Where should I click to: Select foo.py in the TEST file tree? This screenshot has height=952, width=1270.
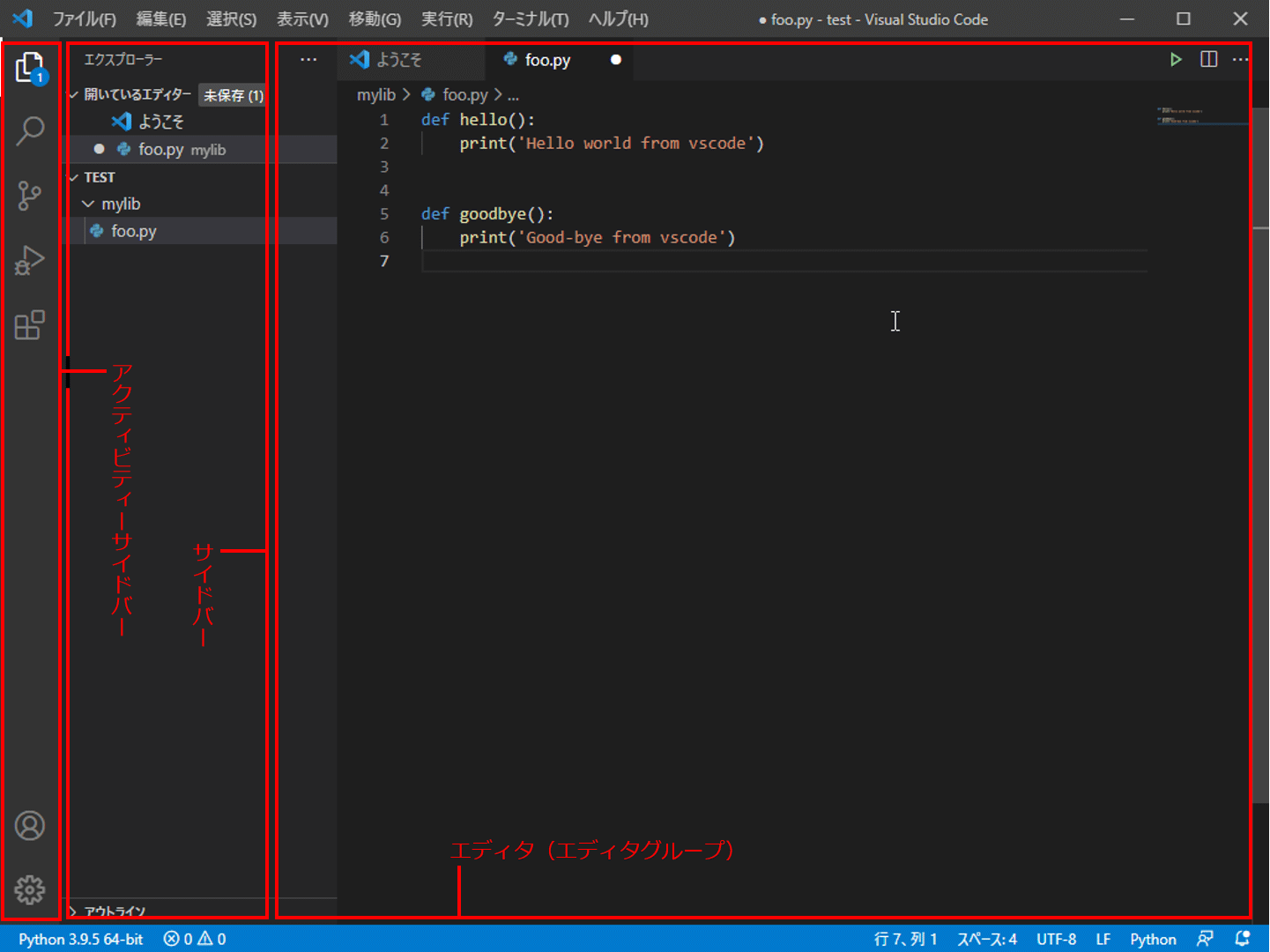click(134, 232)
